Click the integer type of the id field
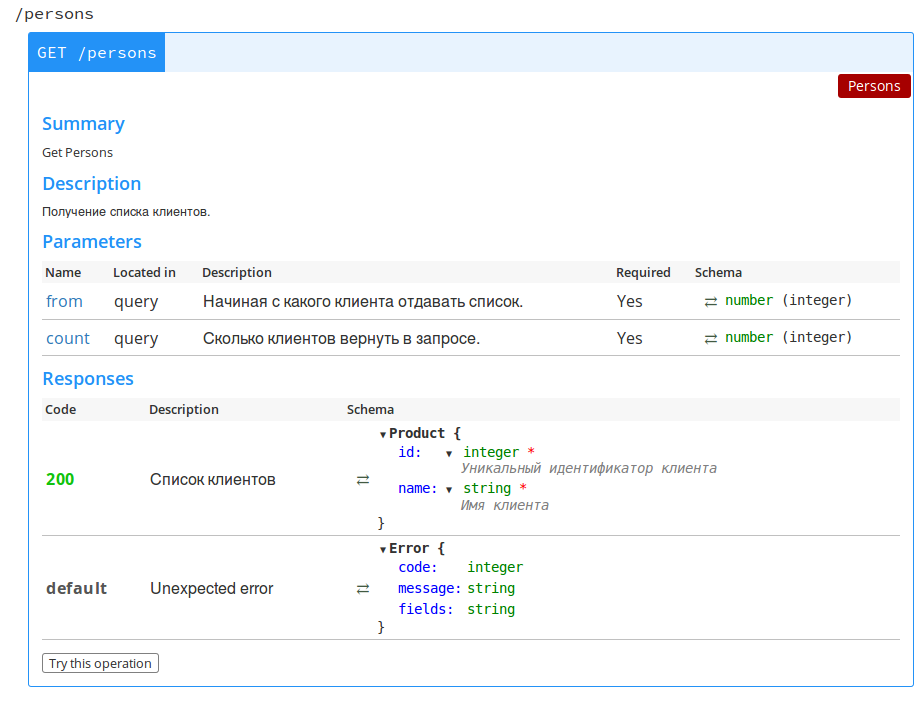This screenshot has width=914, height=717. 491,452
